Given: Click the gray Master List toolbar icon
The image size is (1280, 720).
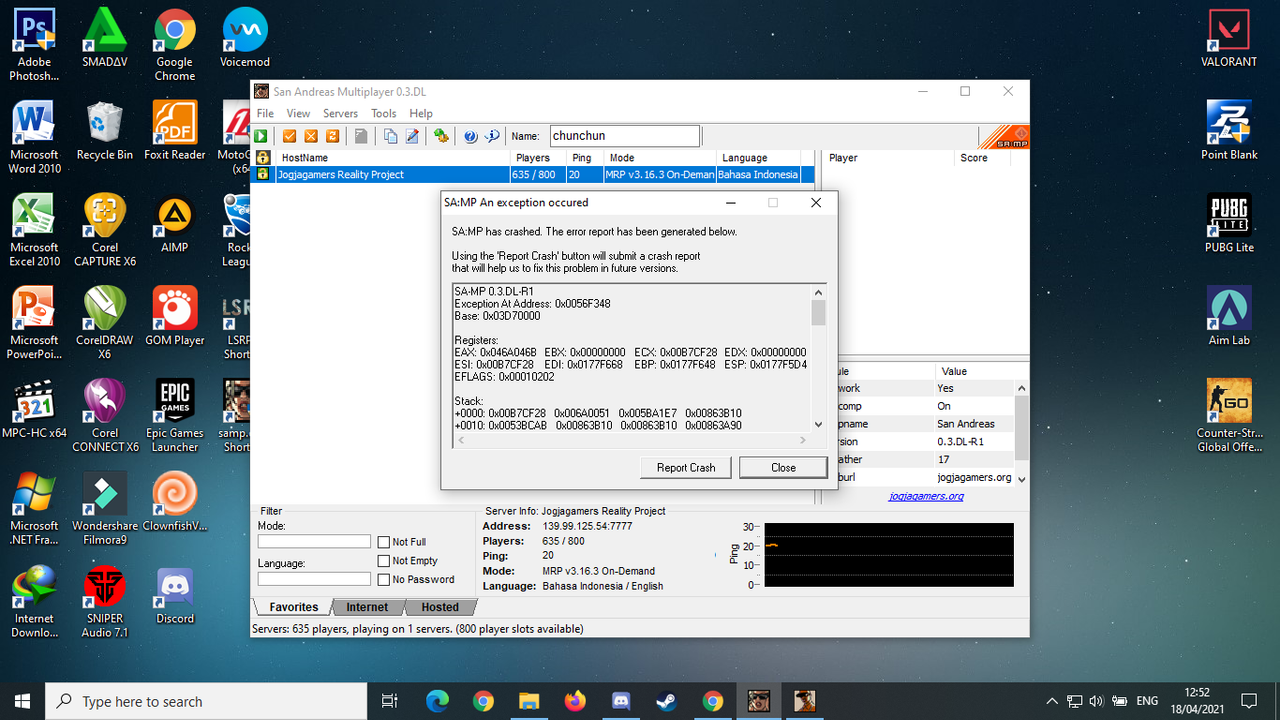Looking at the screenshot, I should click(x=361, y=136).
